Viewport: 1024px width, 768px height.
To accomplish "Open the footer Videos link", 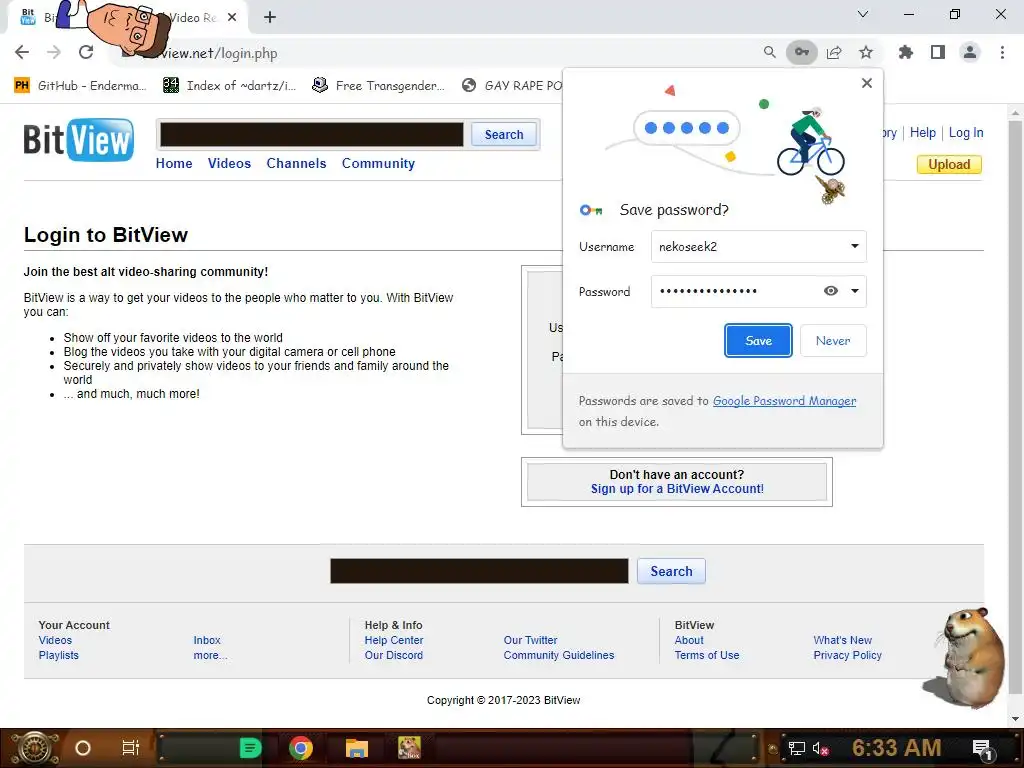I will point(55,640).
